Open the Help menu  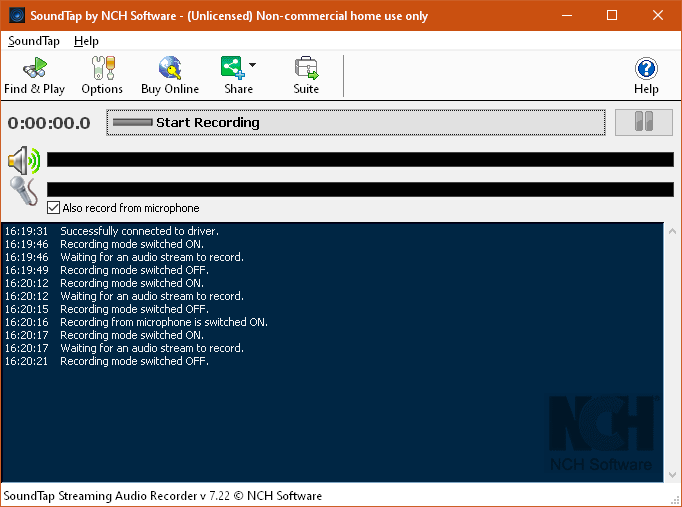click(x=86, y=41)
